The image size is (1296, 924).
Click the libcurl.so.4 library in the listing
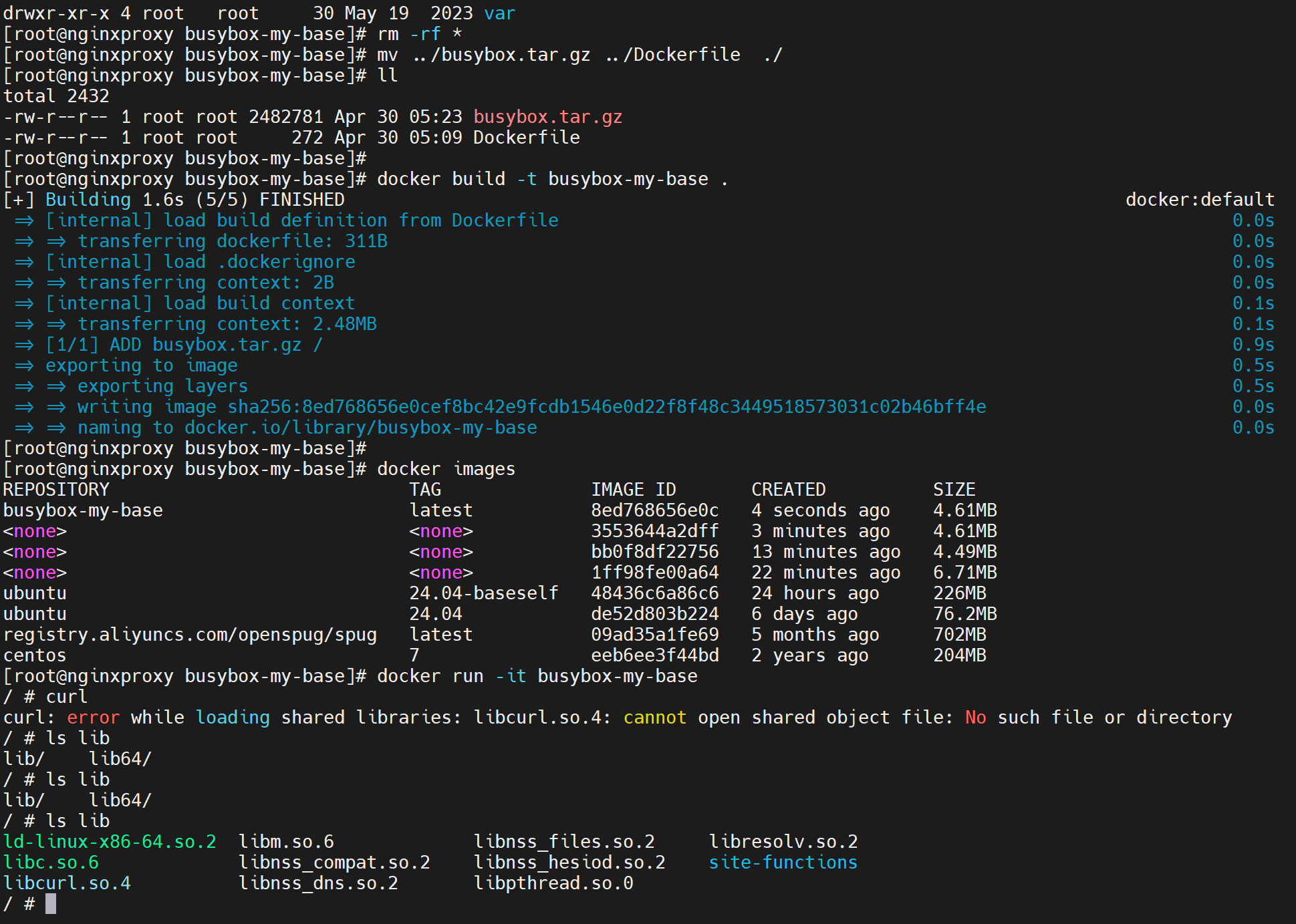click(x=67, y=883)
